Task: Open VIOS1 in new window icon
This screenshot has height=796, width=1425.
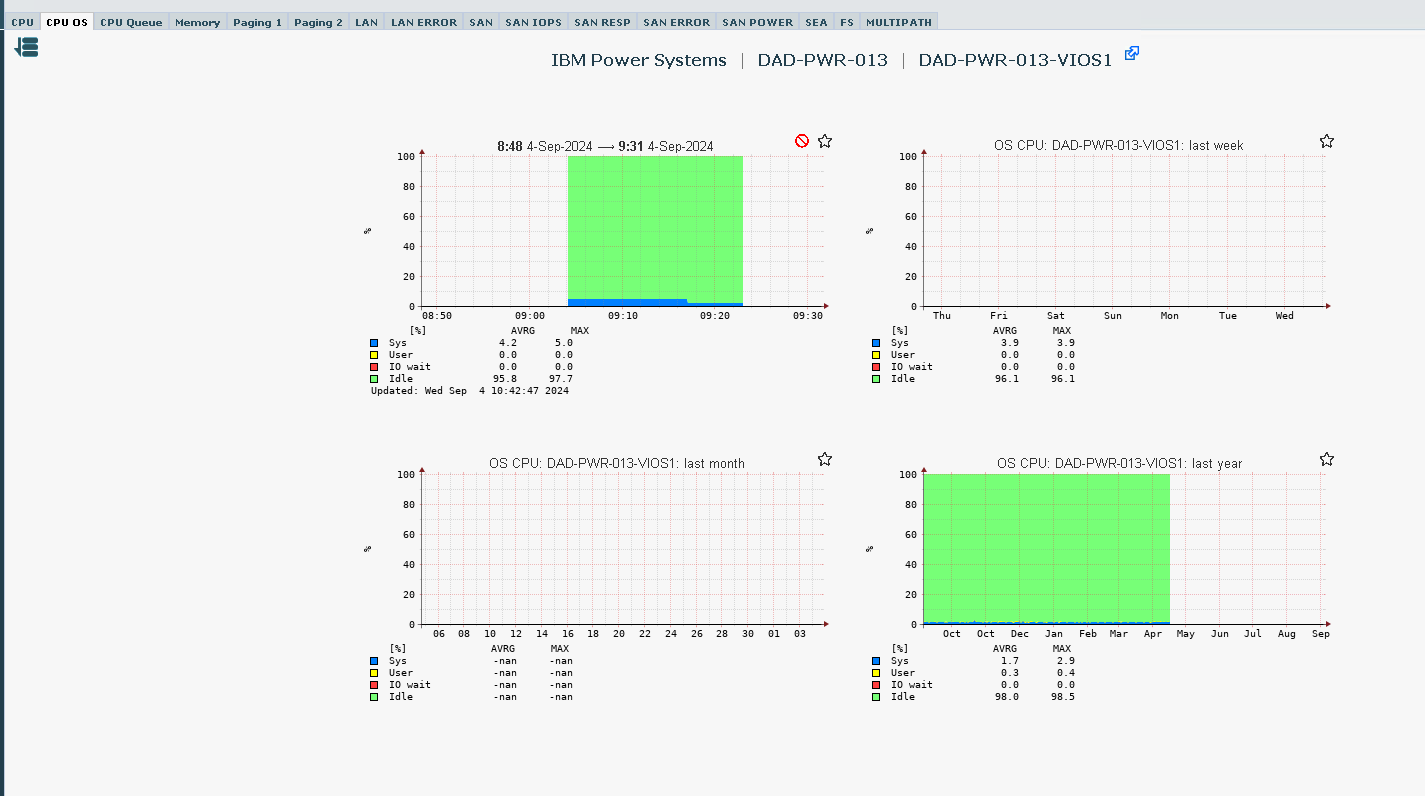Action: [x=1132, y=53]
